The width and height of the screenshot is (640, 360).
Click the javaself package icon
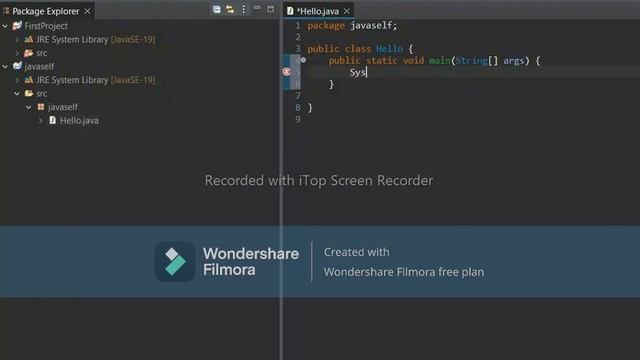[41, 107]
